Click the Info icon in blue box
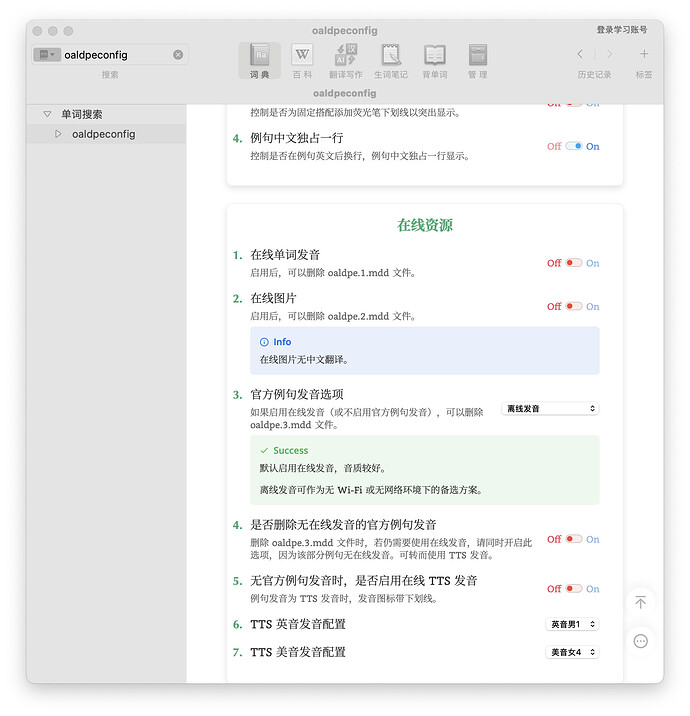The image size is (690, 716). (264, 342)
